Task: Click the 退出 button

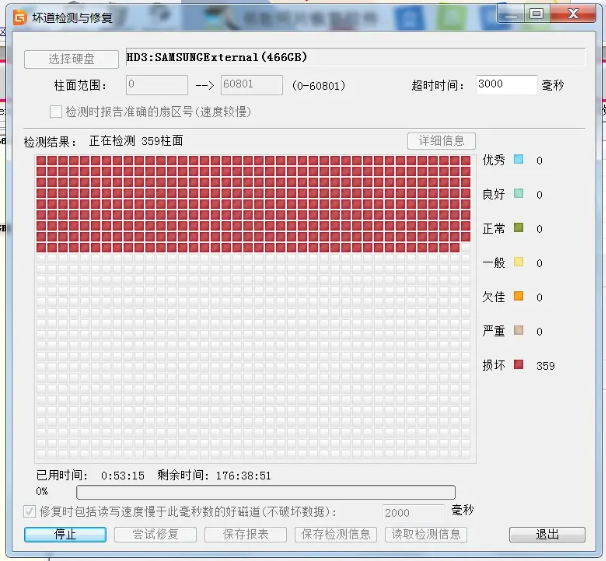Action: click(546, 535)
